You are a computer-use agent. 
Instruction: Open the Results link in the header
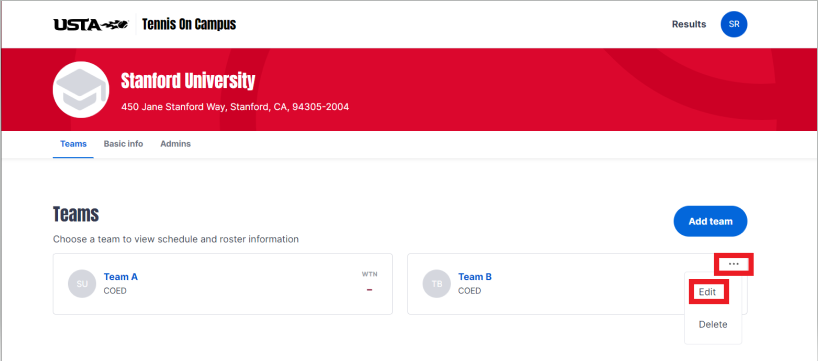pos(689,25)
